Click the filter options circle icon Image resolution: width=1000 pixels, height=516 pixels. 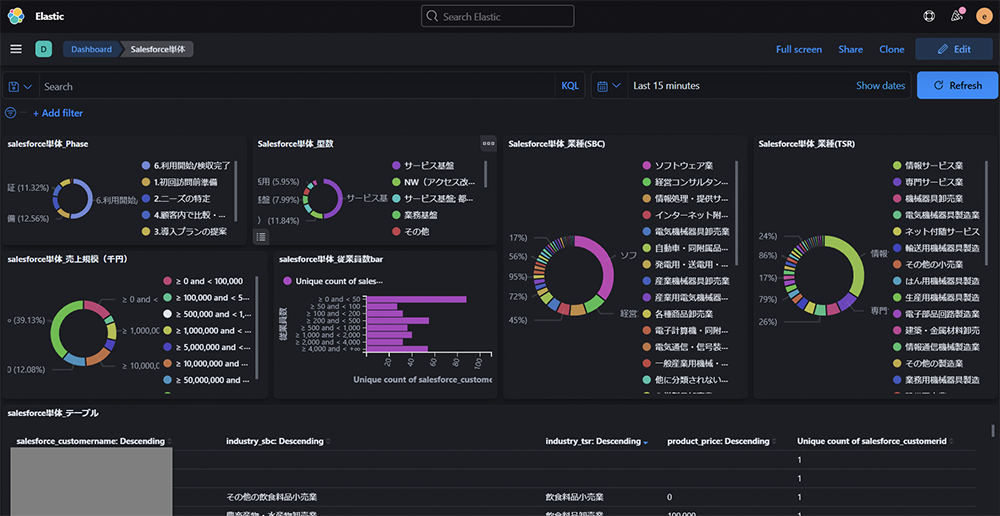point(10,113)
